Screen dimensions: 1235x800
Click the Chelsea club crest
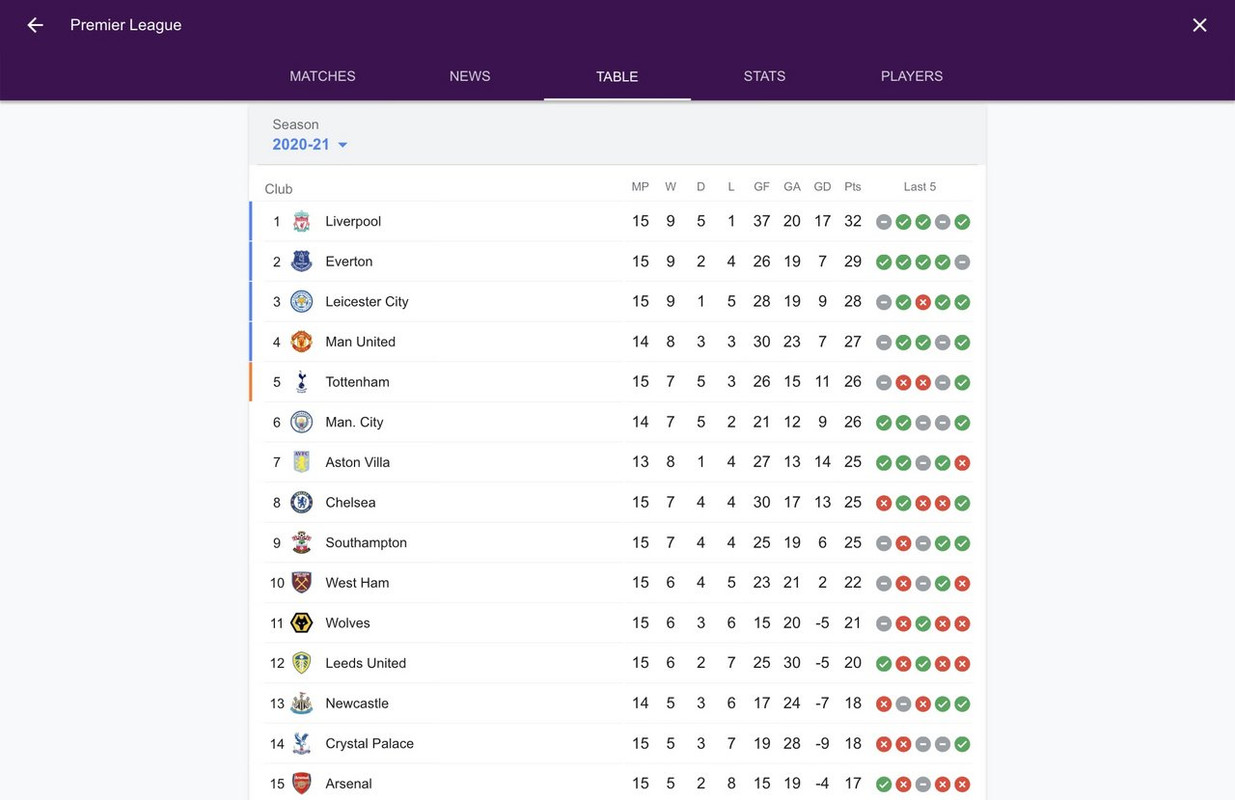[301, 502]
